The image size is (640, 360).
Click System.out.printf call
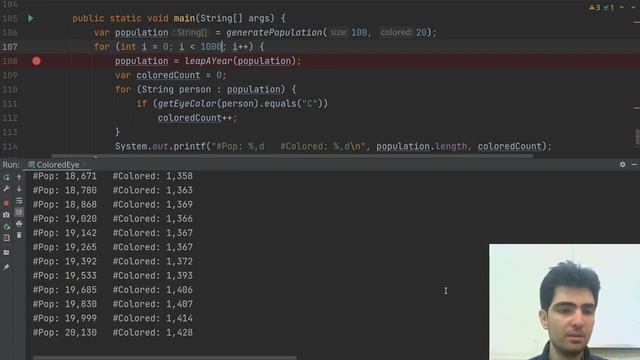(x=161, y=147)
